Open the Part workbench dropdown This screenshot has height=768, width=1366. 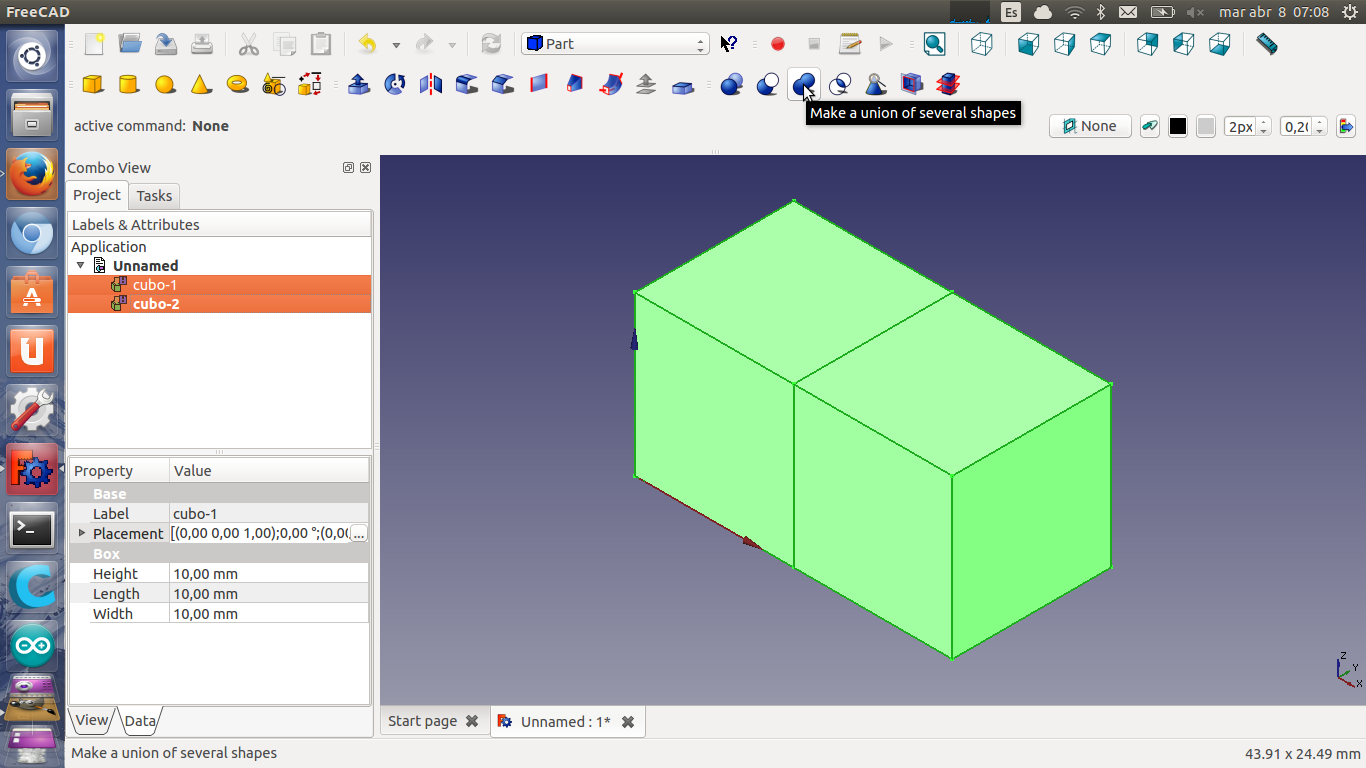coord(615,44)
